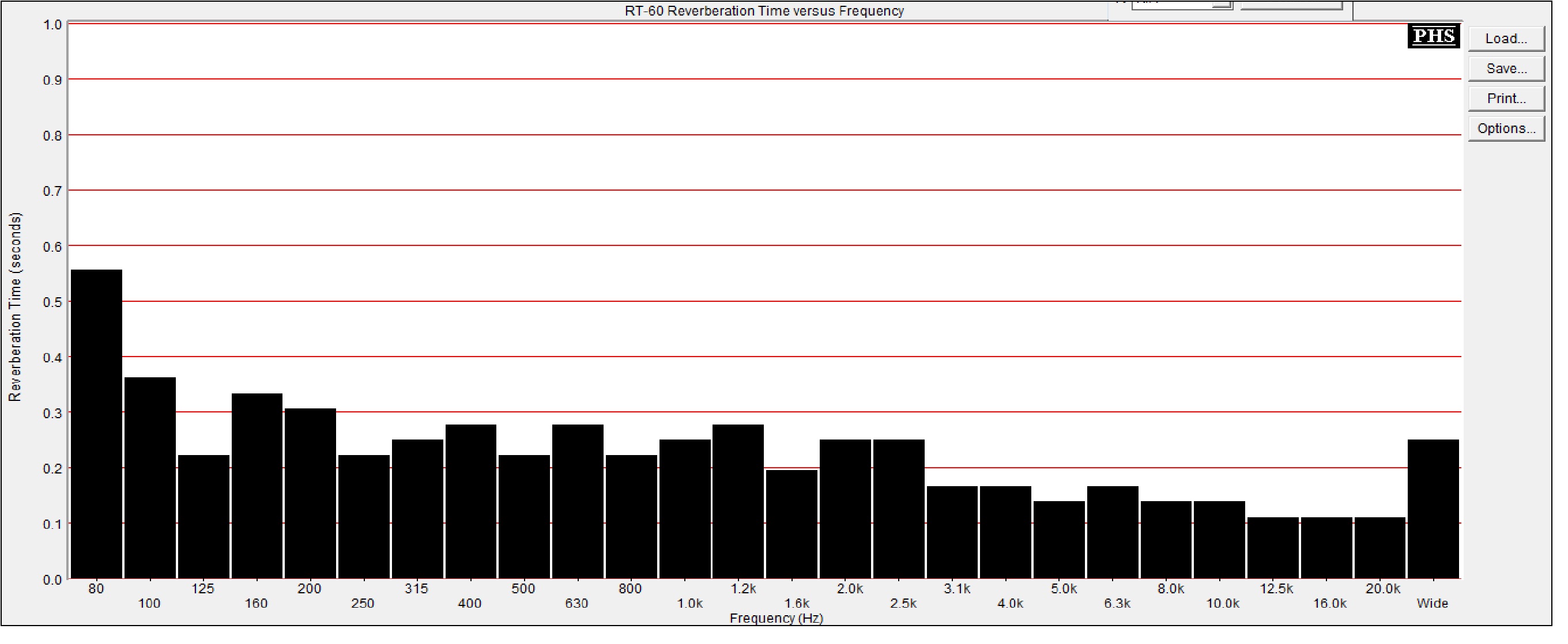The image size is (1568, 644).
Task: Click the 80 Hz reverberation bar
Action: coord(96,424)
